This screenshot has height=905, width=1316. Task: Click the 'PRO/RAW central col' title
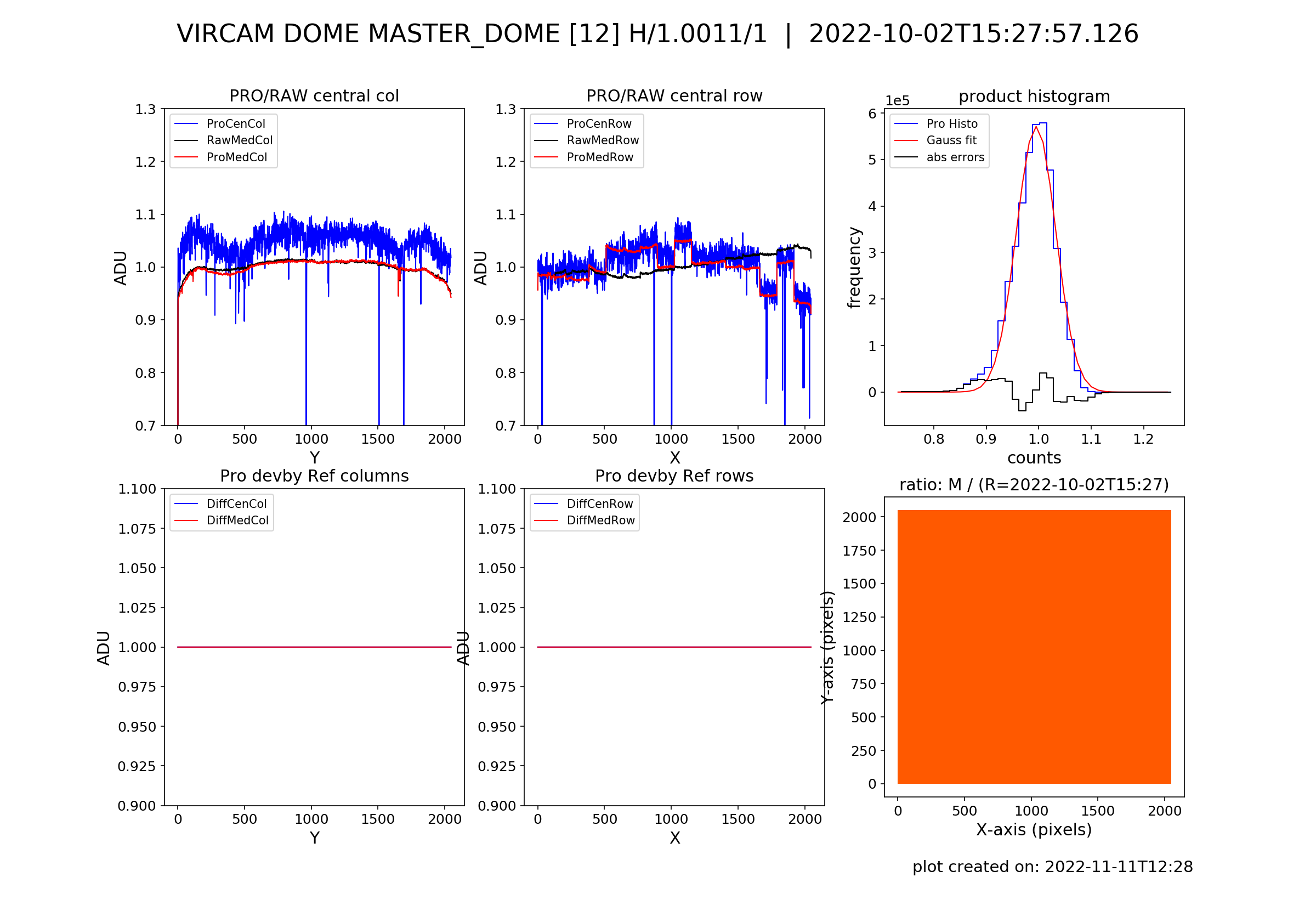coord(314,96)
